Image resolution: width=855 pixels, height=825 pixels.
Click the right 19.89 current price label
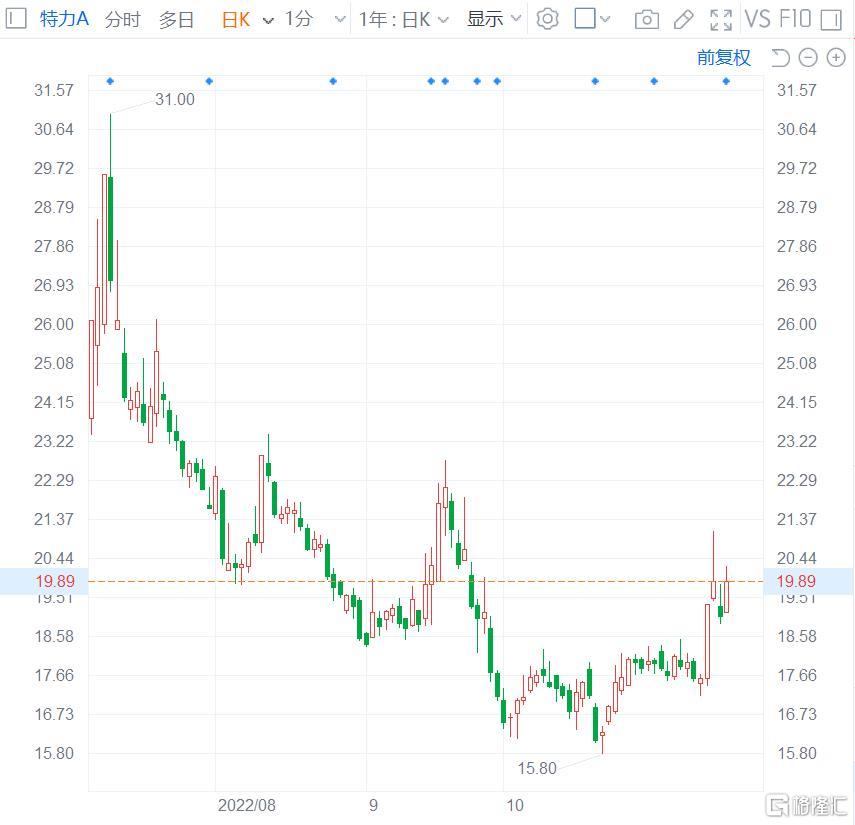796,581
